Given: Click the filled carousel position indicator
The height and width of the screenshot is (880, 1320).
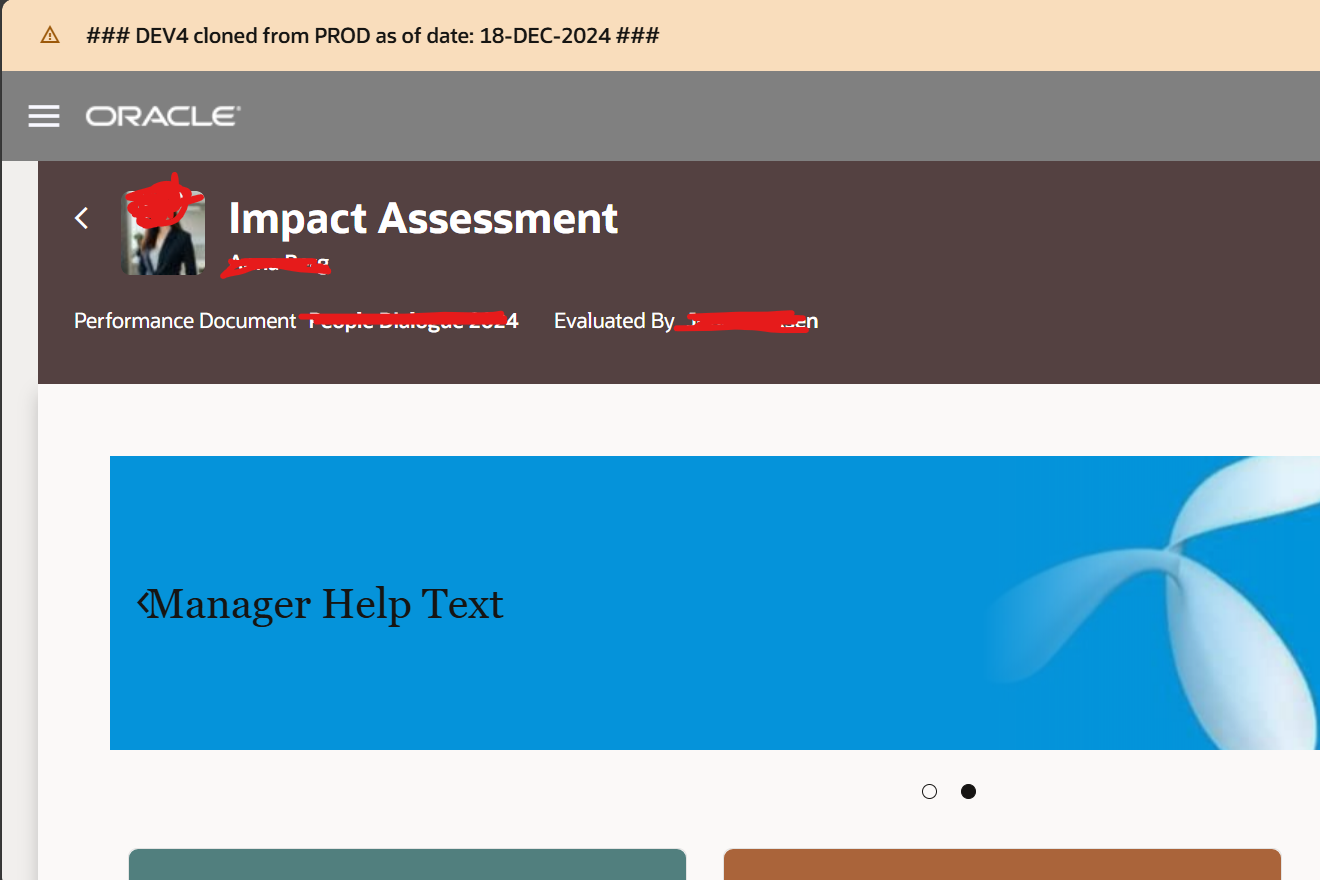Looking at the screenshot, I should point(967,791).
